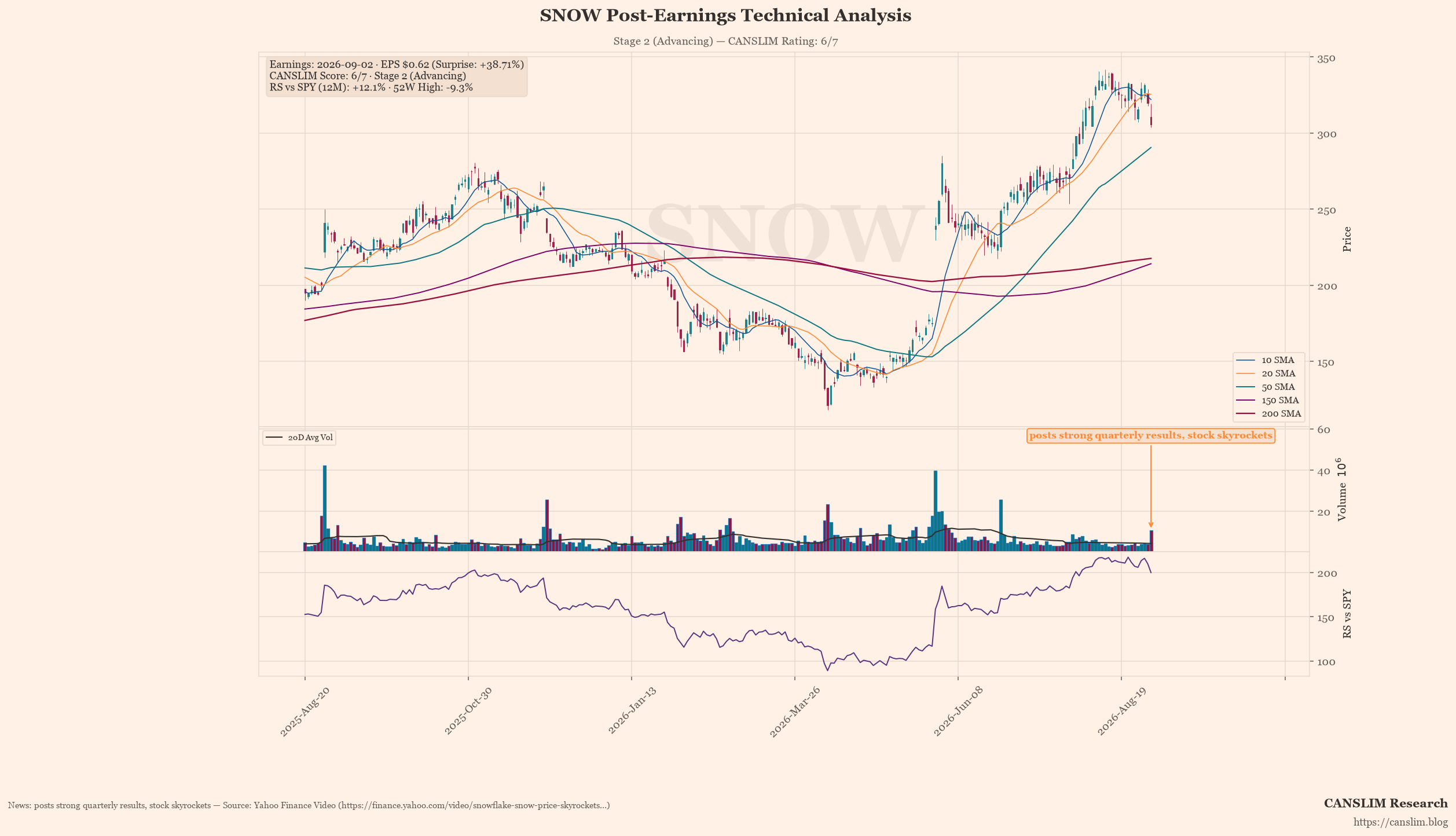Click the tall late-May 2026 volume spike bar
Viewport: 1456px width, 836px height.
[x=936, y=511]
